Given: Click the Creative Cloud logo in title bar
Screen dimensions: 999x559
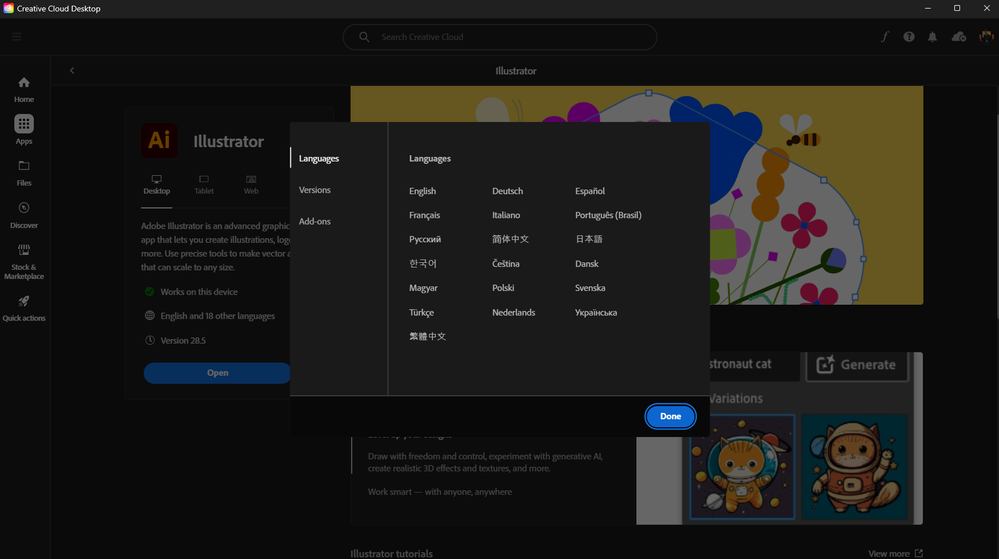Looking at the screenshot, I should [8, 8].
